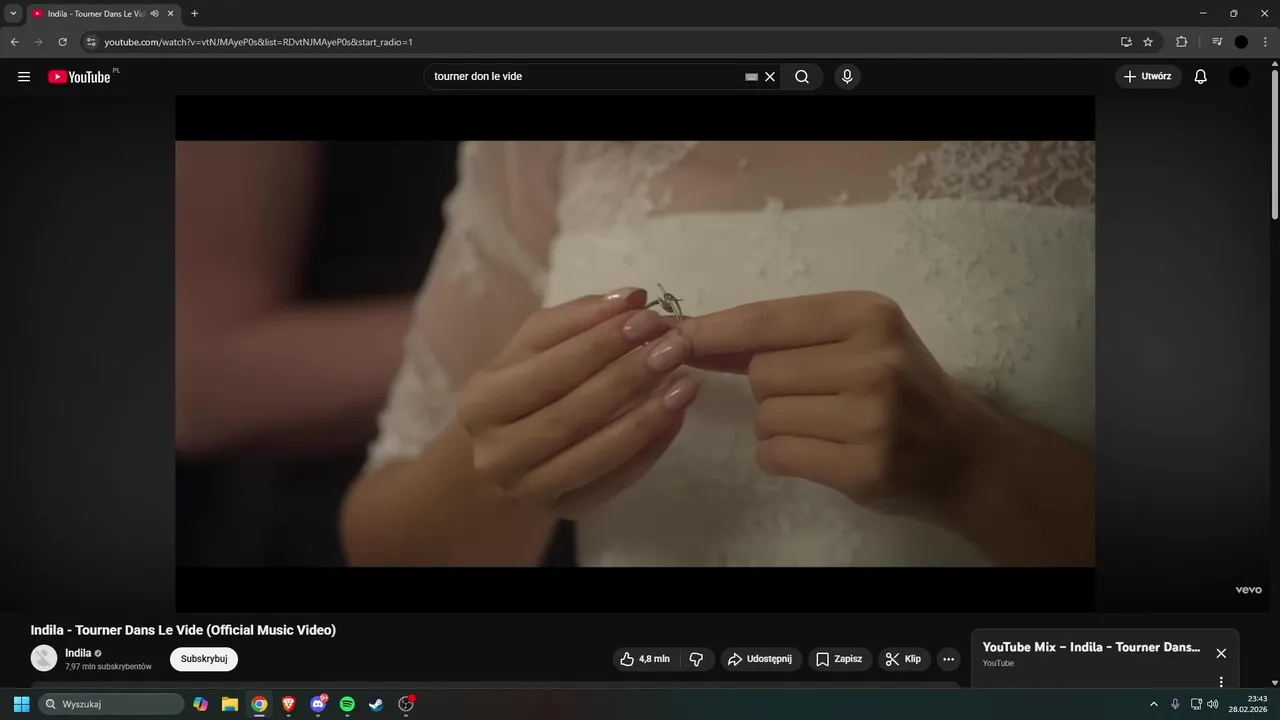
Task: Open Windows Start menu
Action: 21,704
